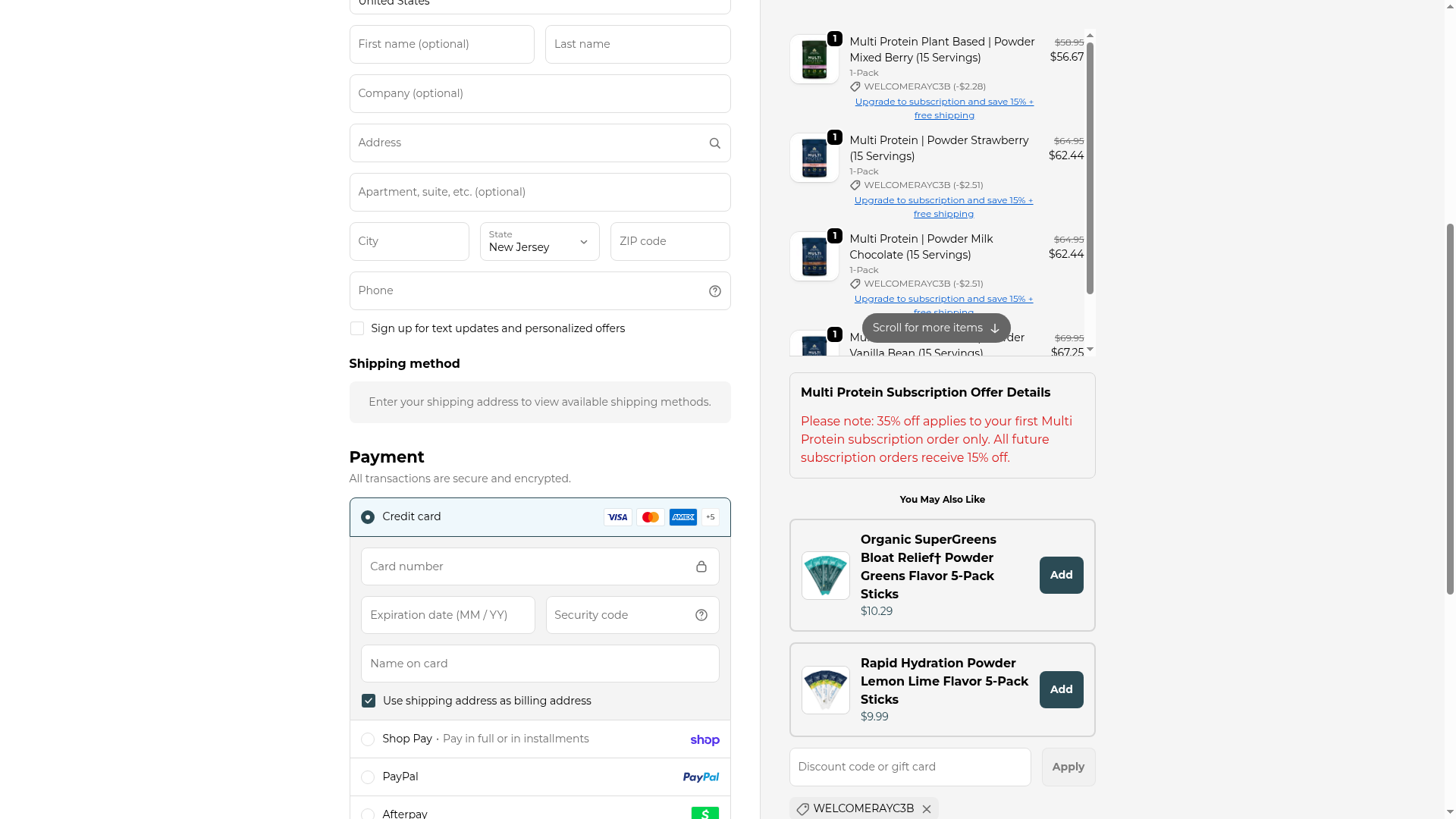Click the security code help icon
1456x819 pixels.
pos(701,615)
